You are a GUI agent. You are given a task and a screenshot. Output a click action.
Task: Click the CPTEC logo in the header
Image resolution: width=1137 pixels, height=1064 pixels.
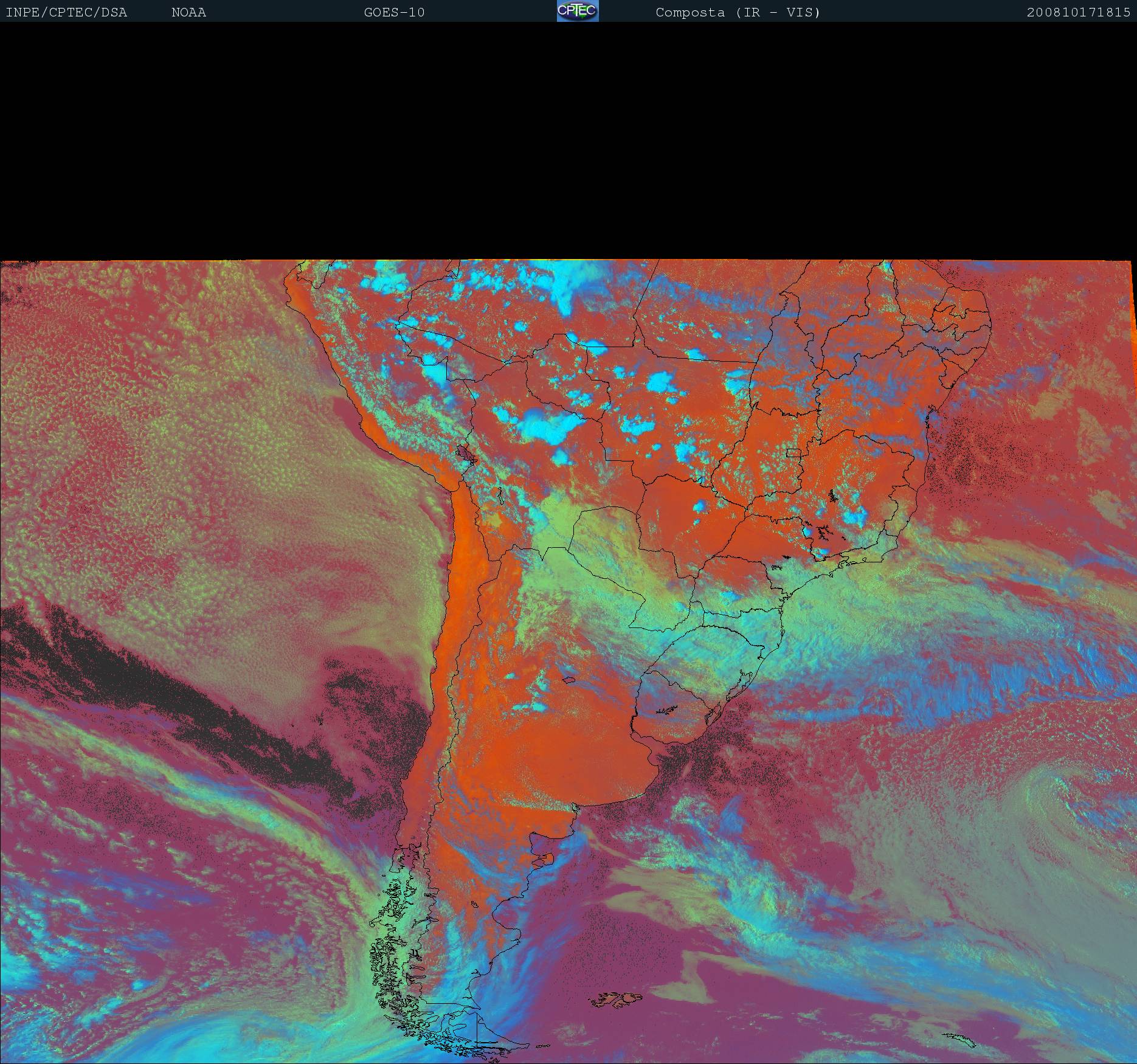point(578,12)
